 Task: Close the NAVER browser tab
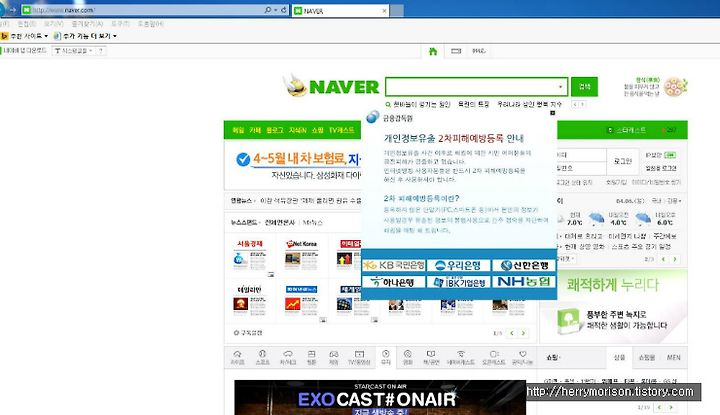click(384, 11)
